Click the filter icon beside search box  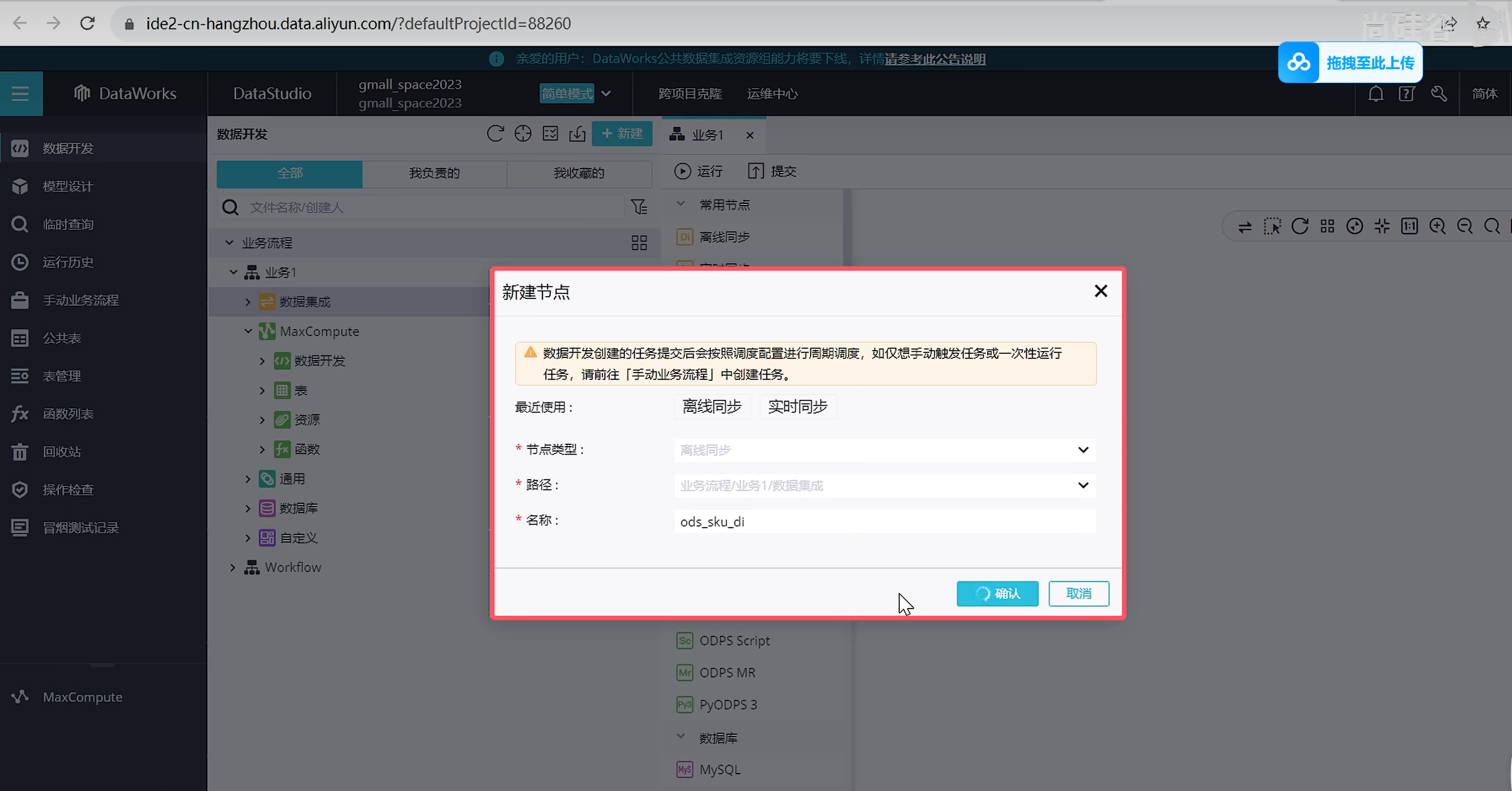[639, 207]
